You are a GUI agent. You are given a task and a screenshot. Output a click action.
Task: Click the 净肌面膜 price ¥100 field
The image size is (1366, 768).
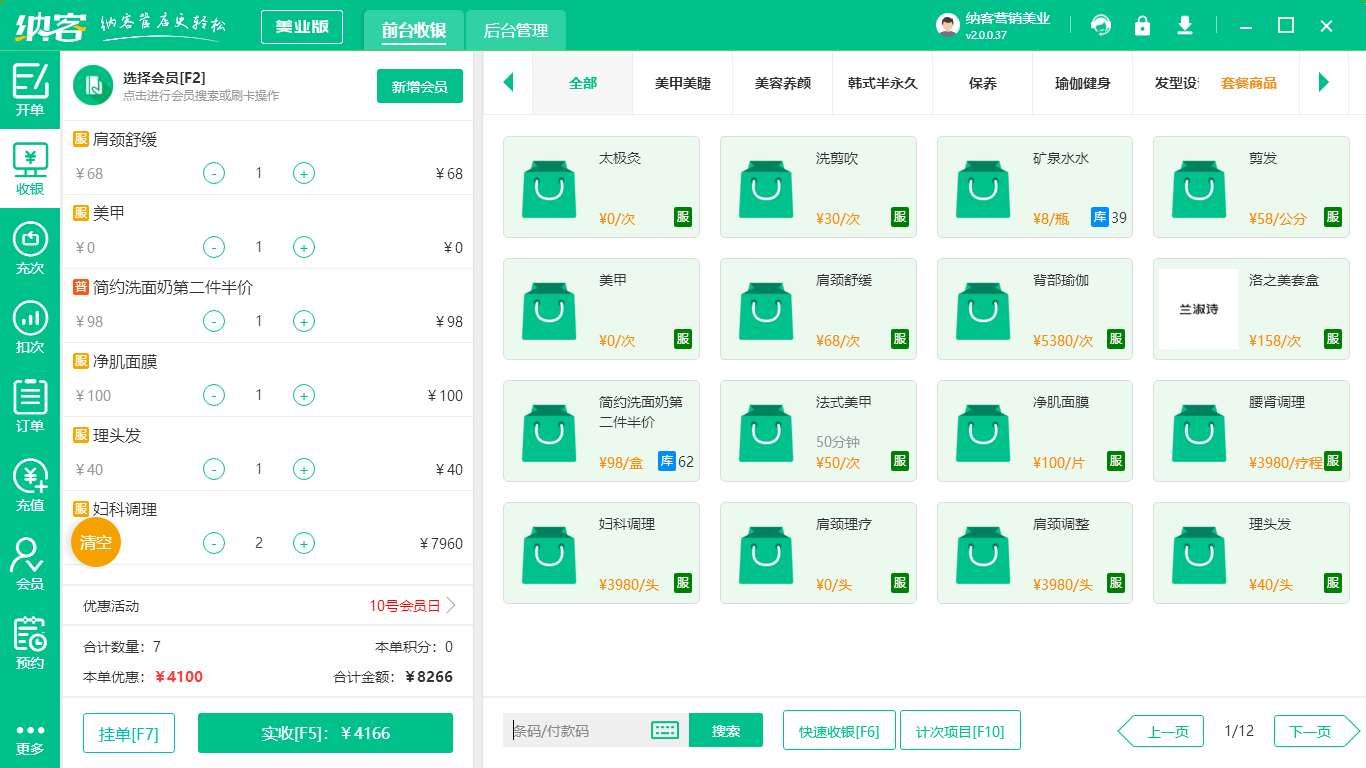94,395
